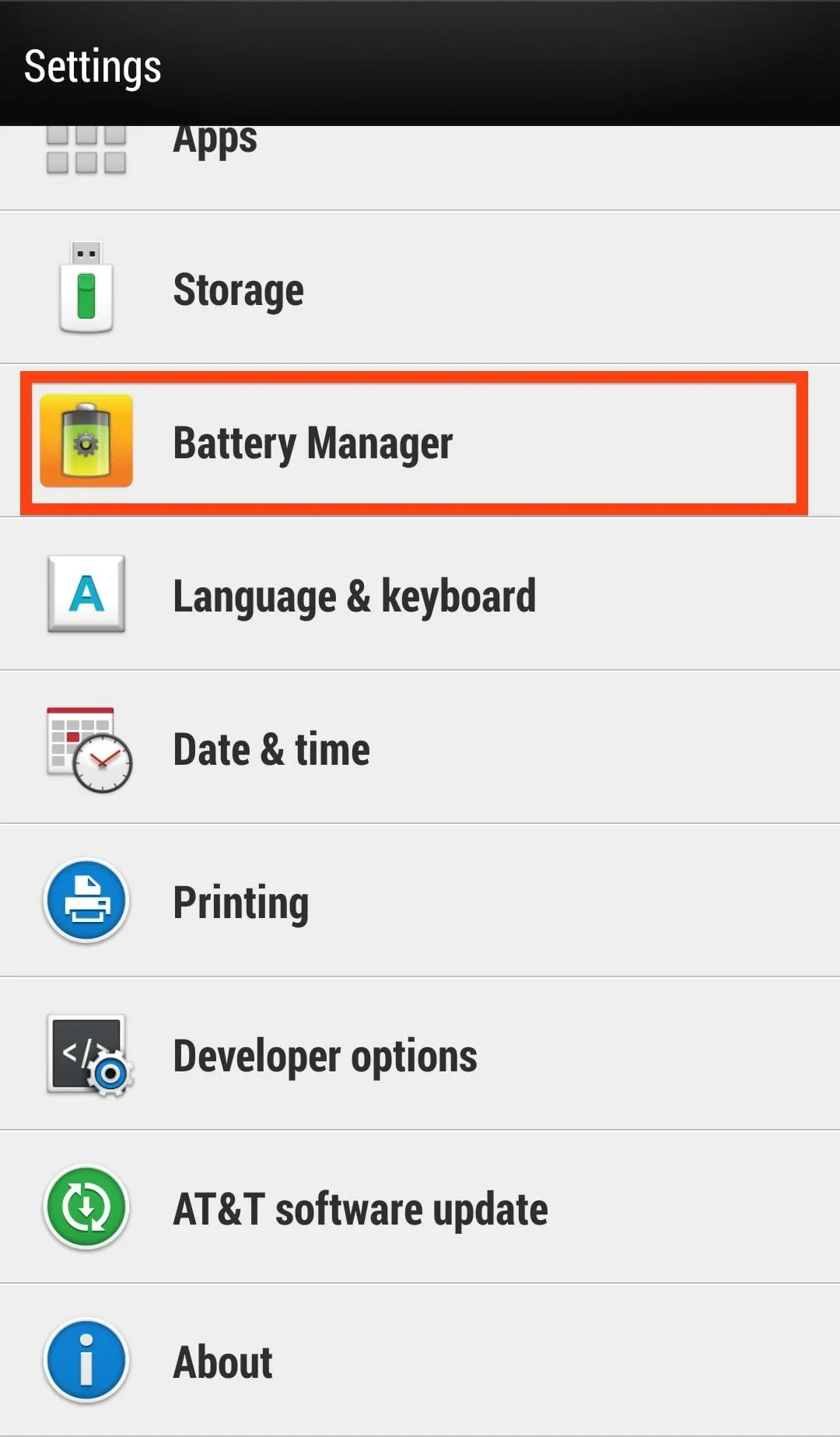
Task: Tap the orange Battery Manager icon
Action: pos(86,441)
